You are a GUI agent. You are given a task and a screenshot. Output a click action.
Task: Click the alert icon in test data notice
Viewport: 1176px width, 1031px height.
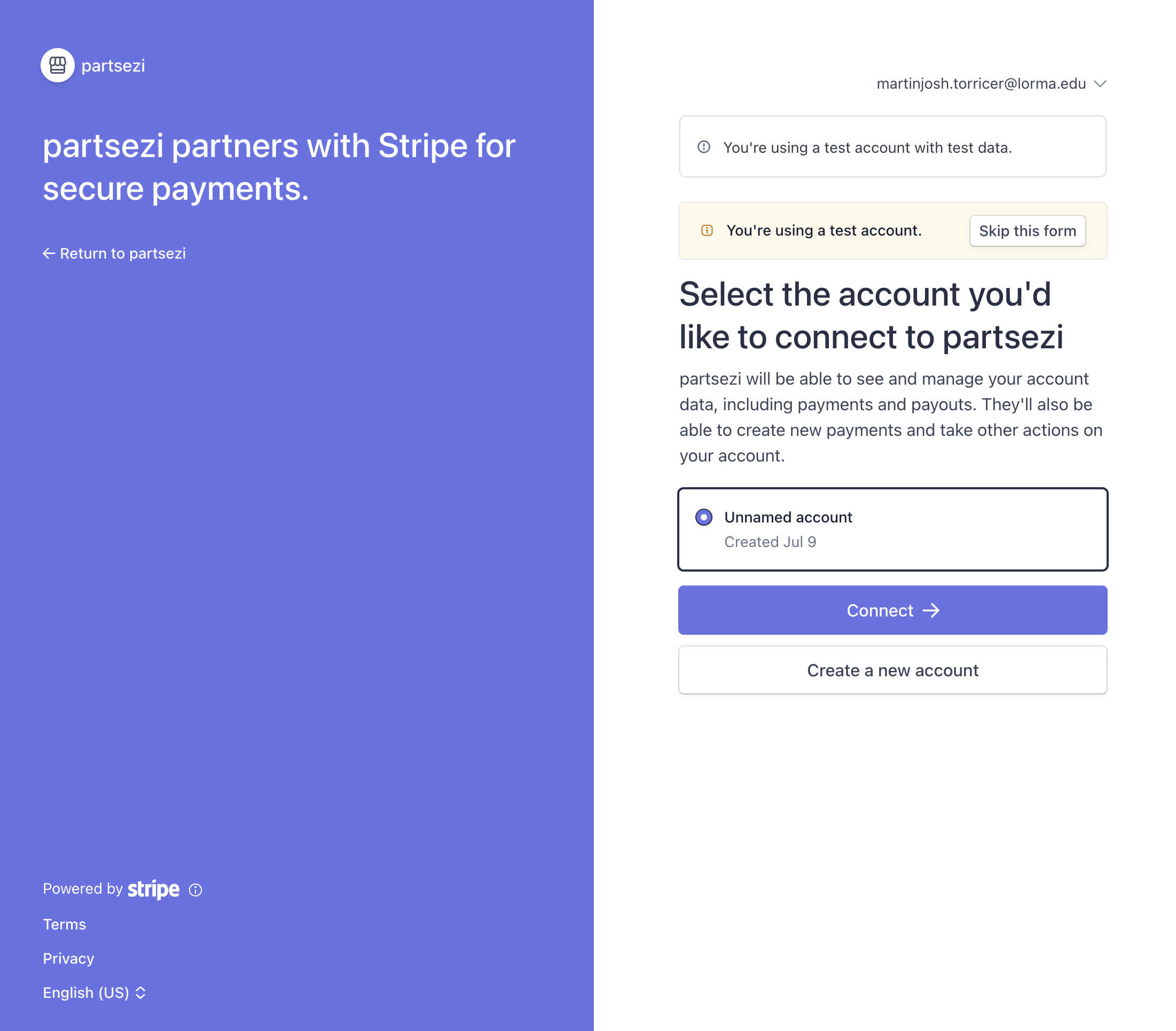703,147
